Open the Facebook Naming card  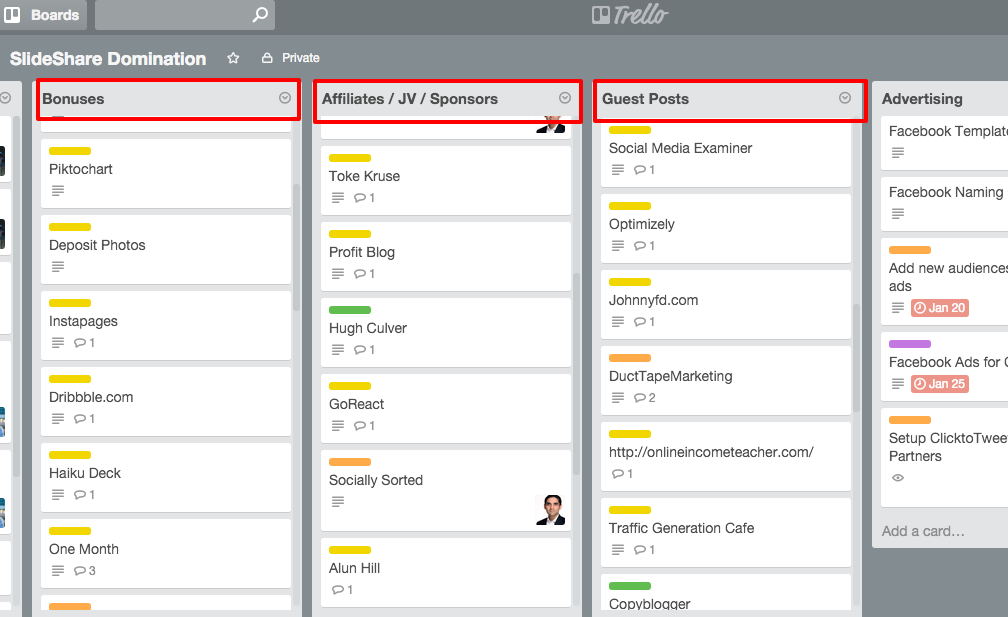click(x=944, y=204)
